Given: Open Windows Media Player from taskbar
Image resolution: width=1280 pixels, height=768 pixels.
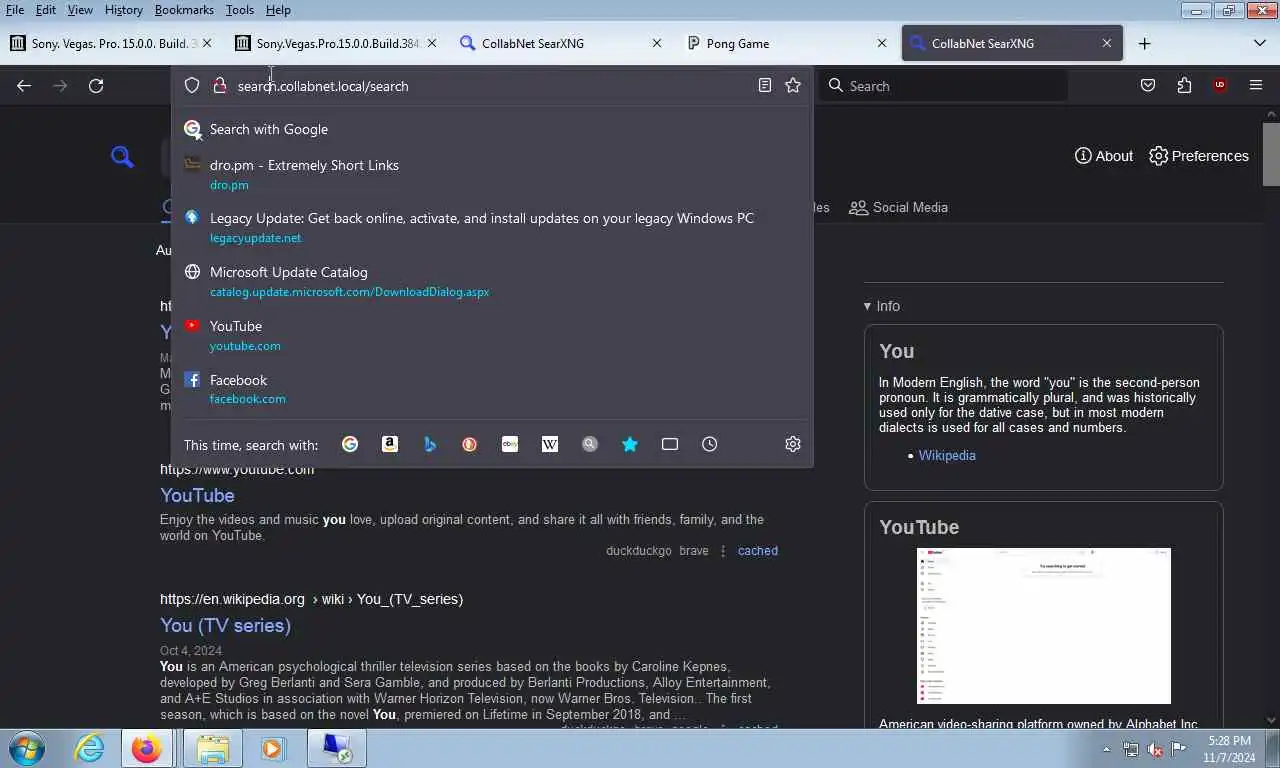Looking at the screenshot, I should [x=272, y=748].
